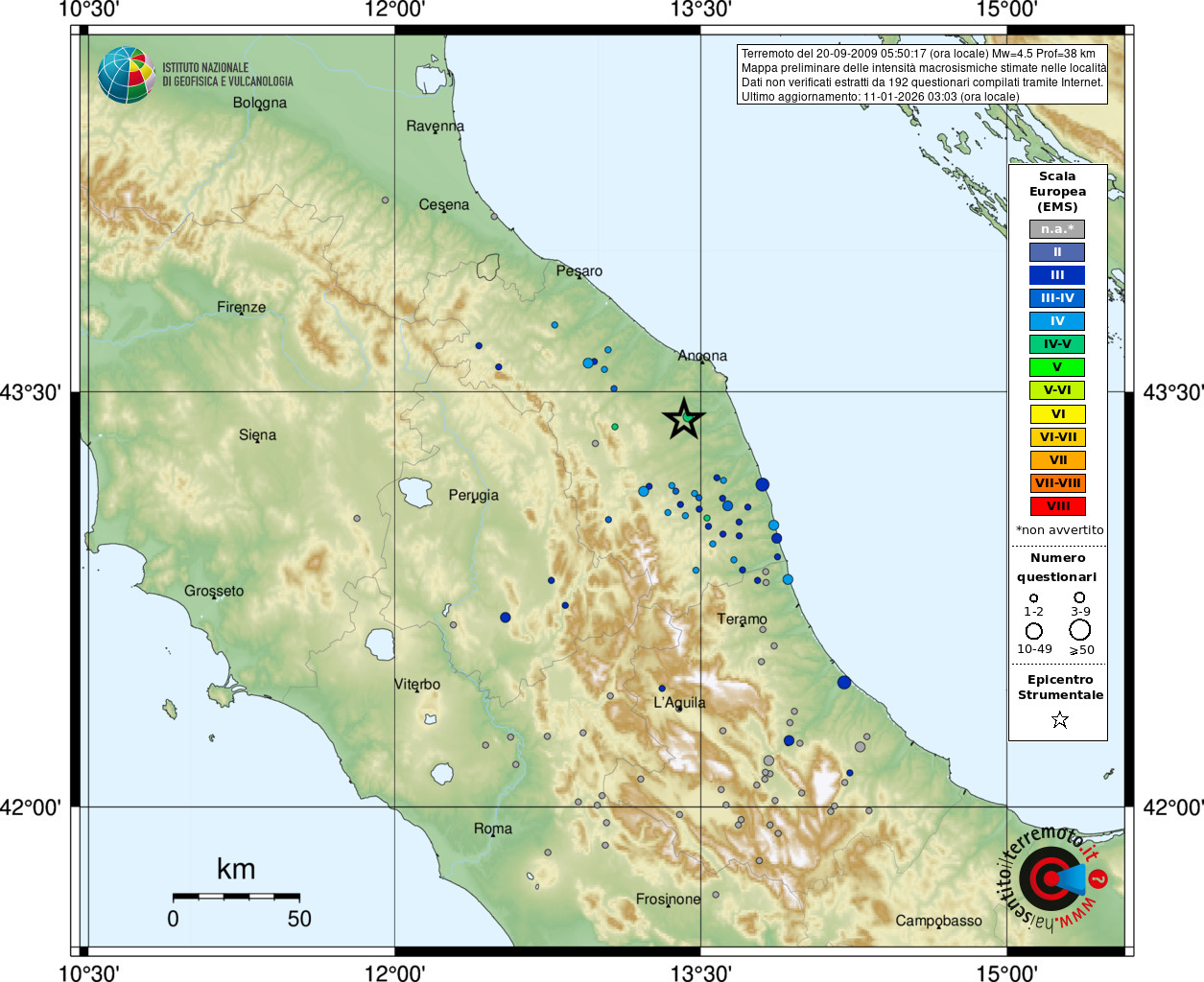Click the intensity VI yellow swatch
This screenshot has height=982, width=1204.
(x=1057, y=414)
